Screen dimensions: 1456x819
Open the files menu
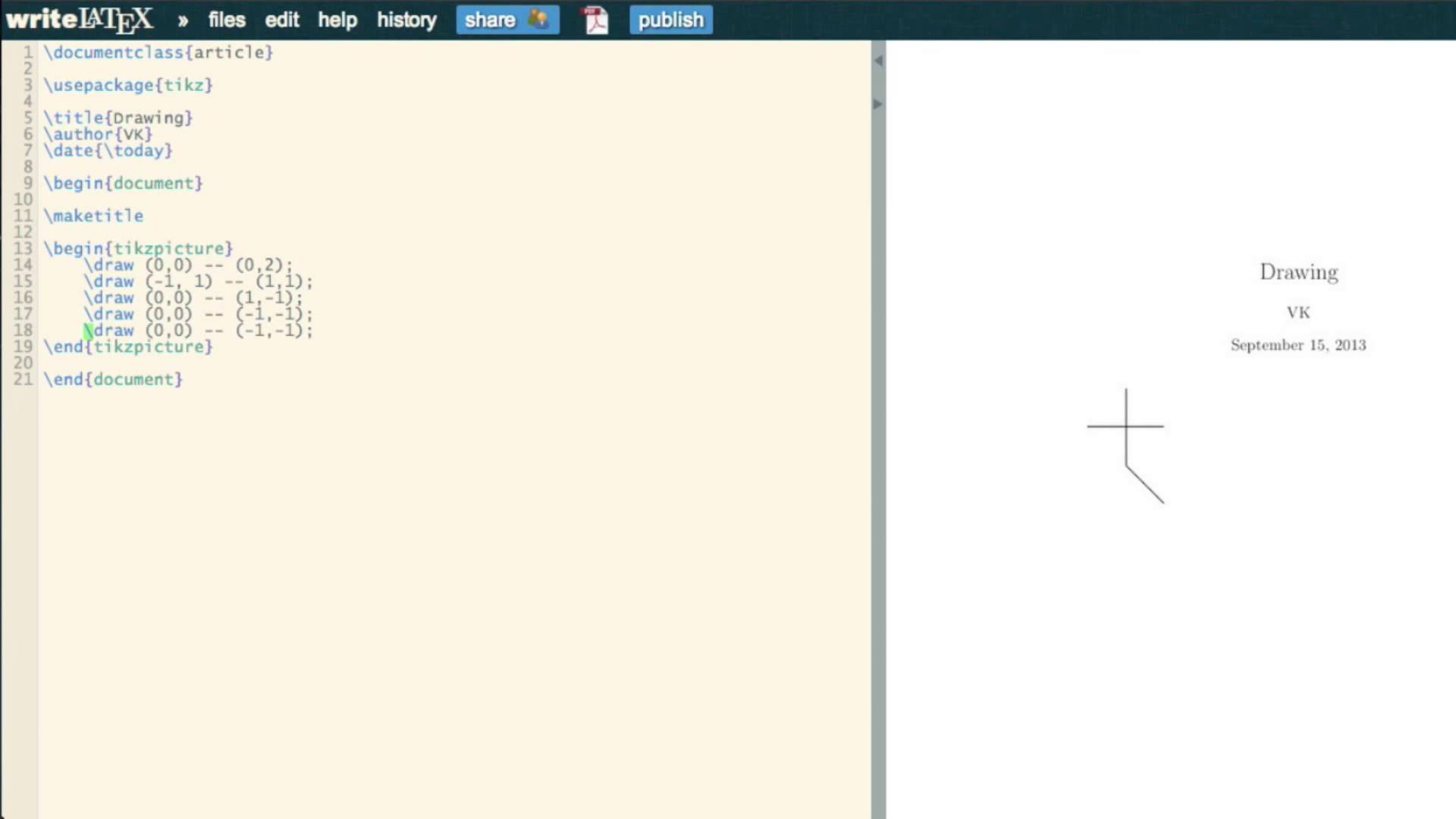[226, 20]
